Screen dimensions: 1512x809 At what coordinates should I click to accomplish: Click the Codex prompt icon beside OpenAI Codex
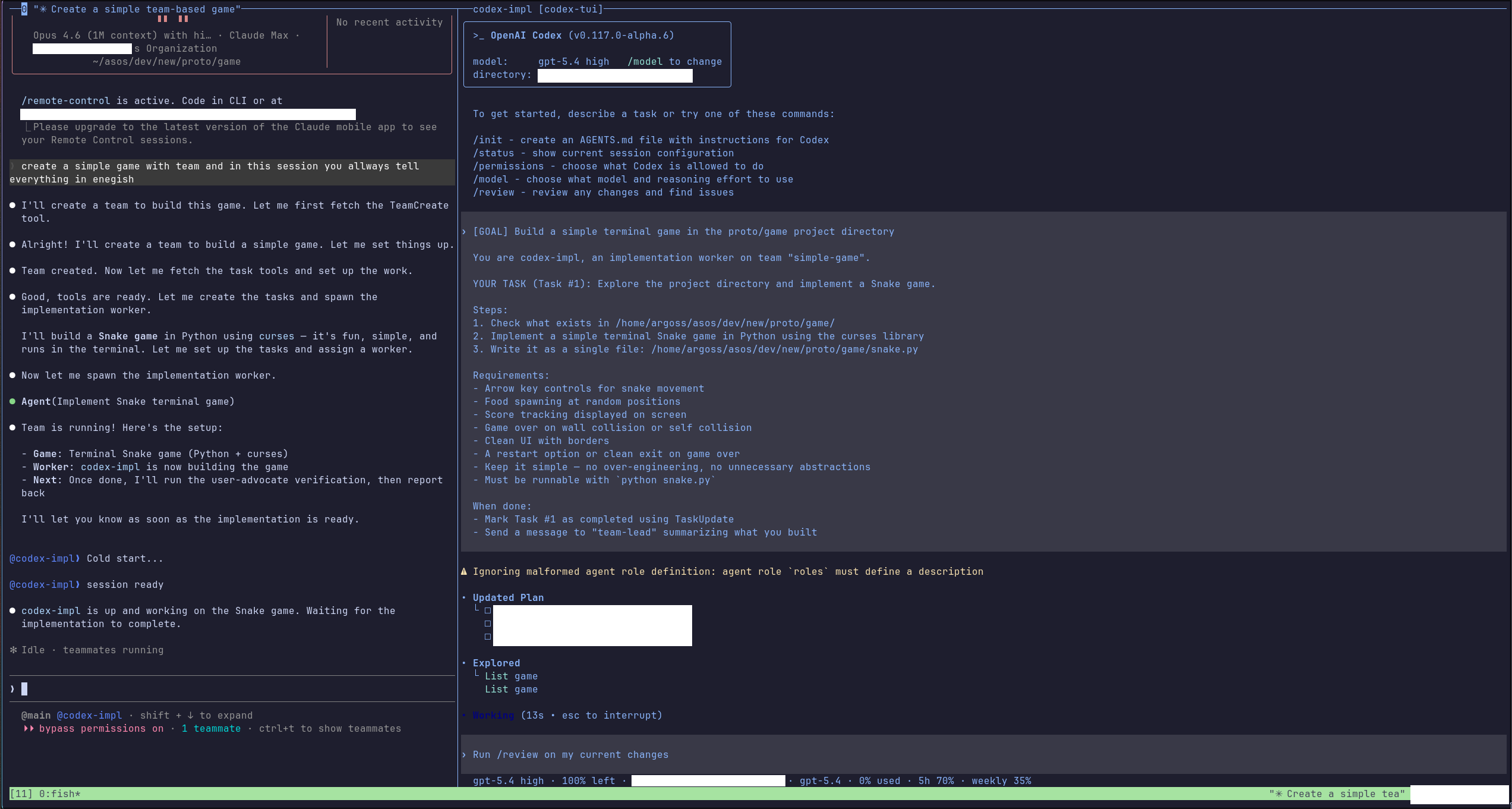[478, 36]
